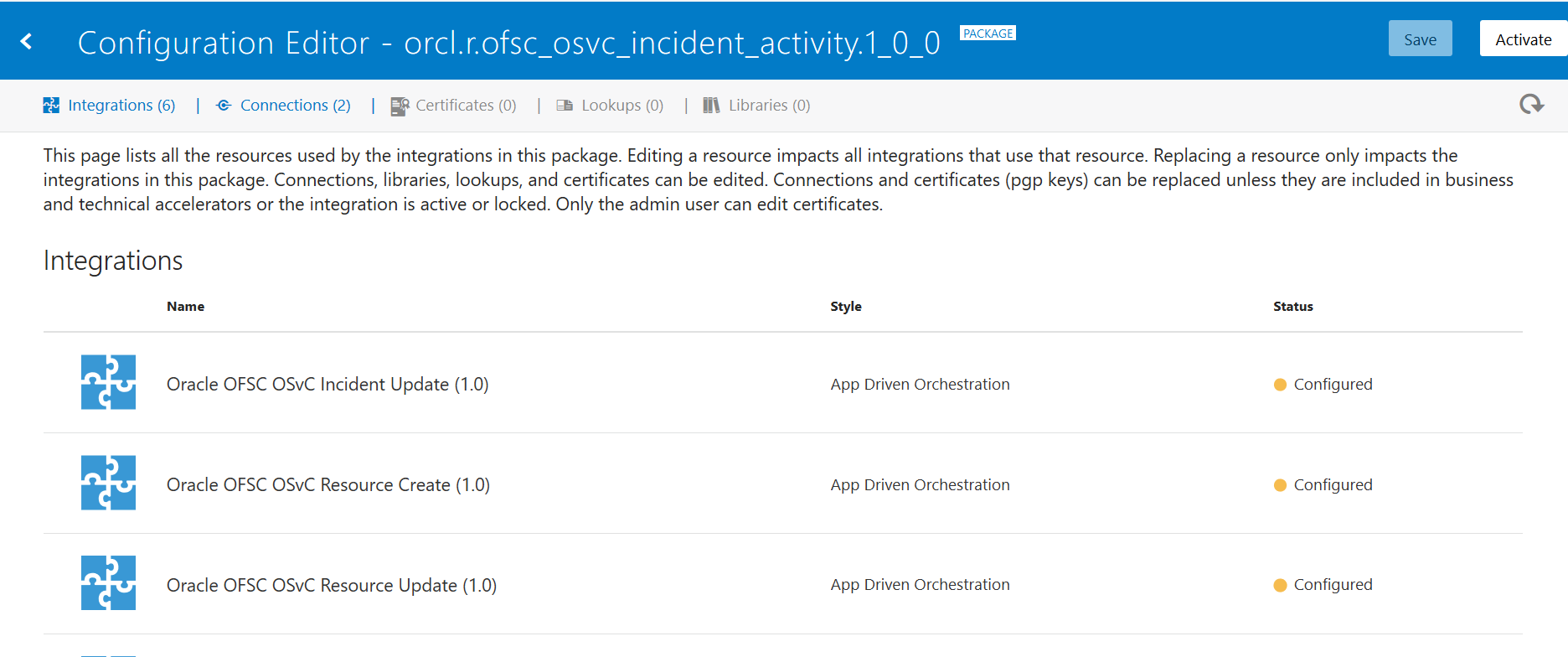Click App Driven Orchestration in Incident Update row
The image size is (1568, 657).
[x=921, y=385]
